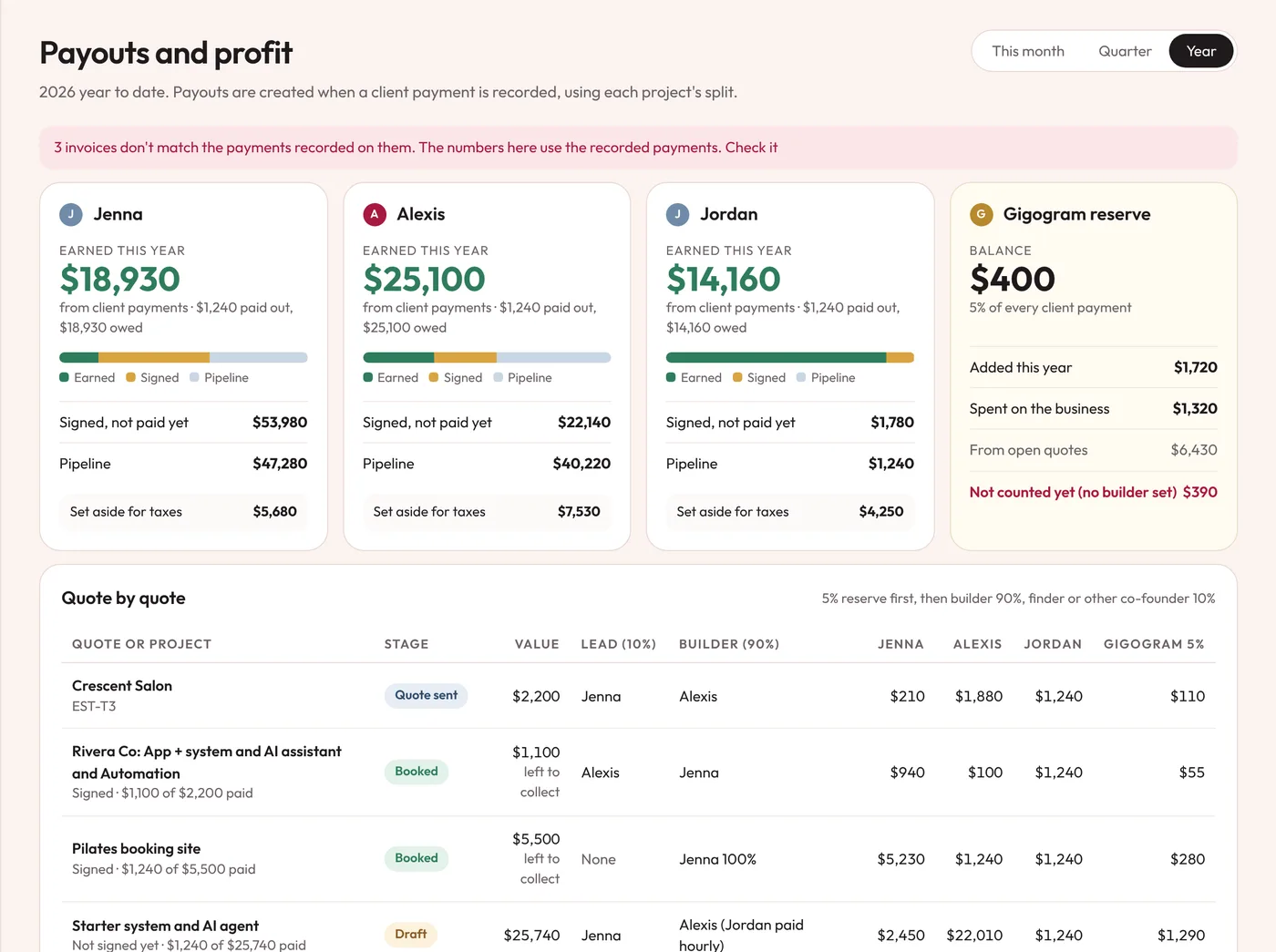Click Alexis's Set aside for taxes row
Screen dimensions: 1276x952
(487, 512)
